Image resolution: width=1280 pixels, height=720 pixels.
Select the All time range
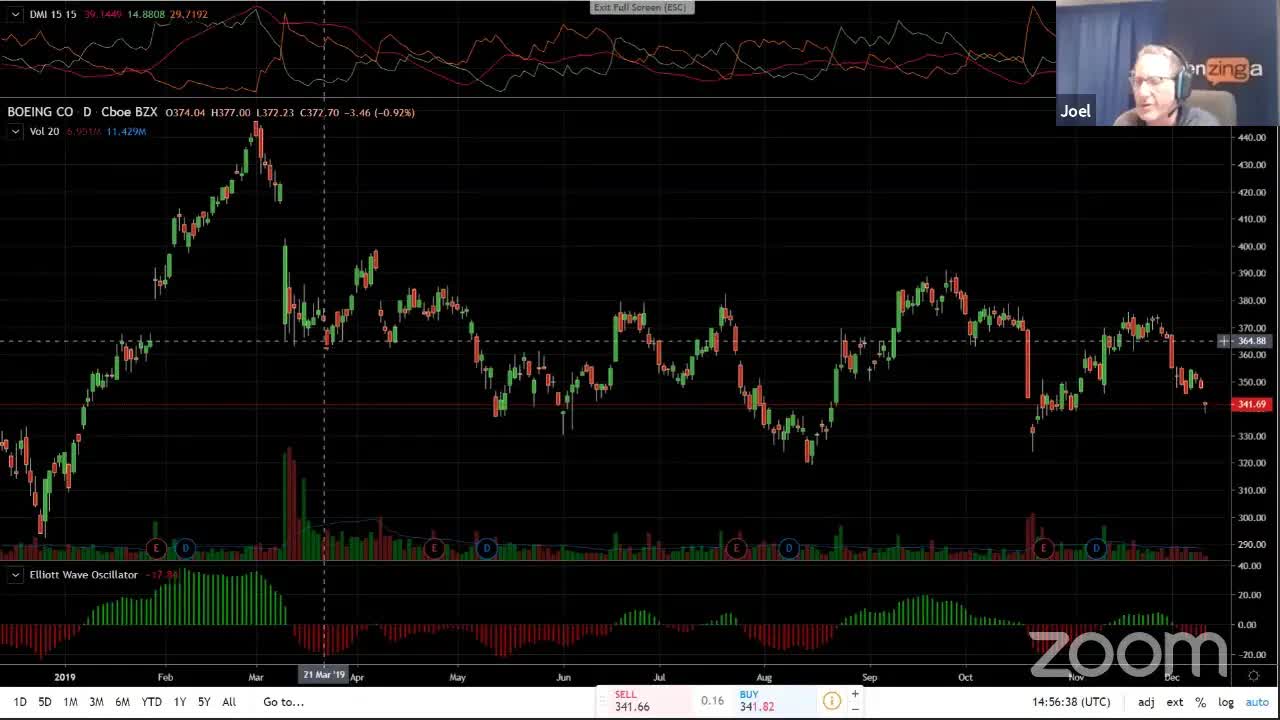(229, 702)
